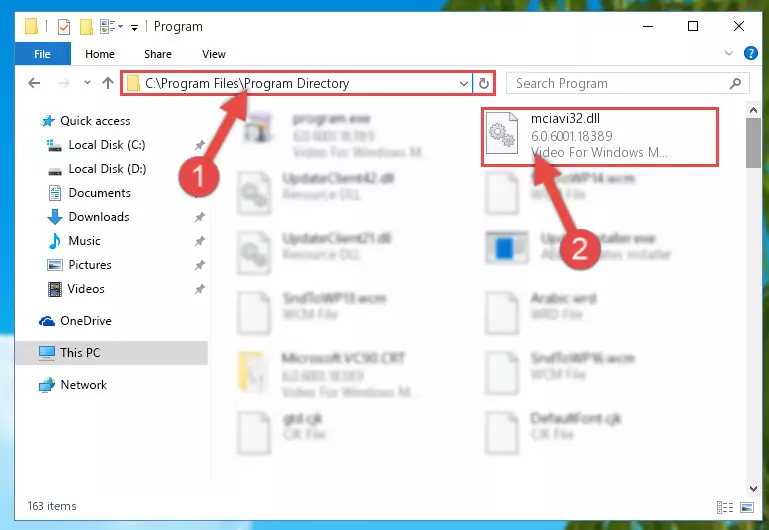
Task: Select the mciavi32.dll file
Action: coord(599,136)
